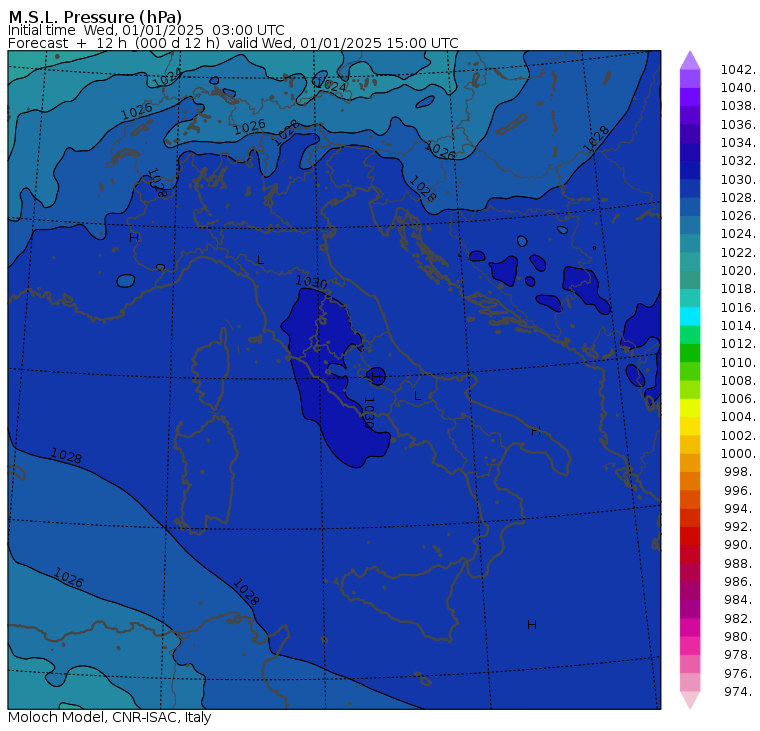Select the '1018.' legend value
Image resolution: width=760 pixels, height=731 pixels.
738,288
